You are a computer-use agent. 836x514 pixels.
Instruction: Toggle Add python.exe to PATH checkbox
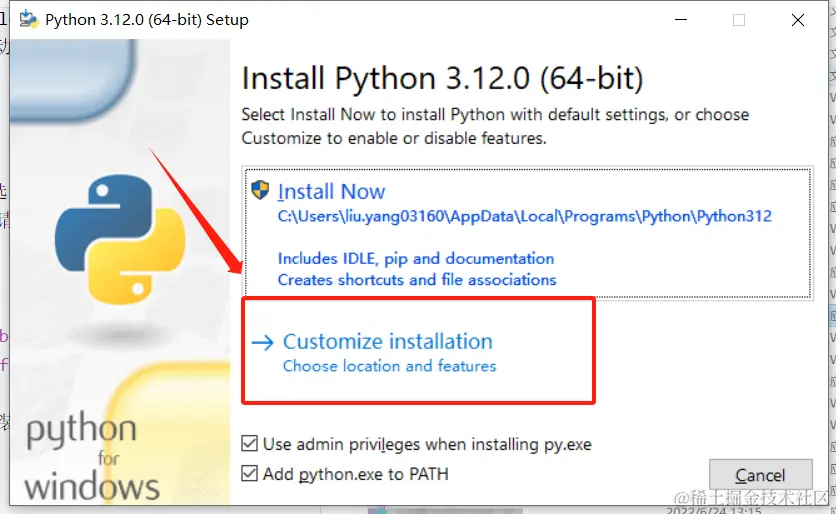tap(250, 473)
